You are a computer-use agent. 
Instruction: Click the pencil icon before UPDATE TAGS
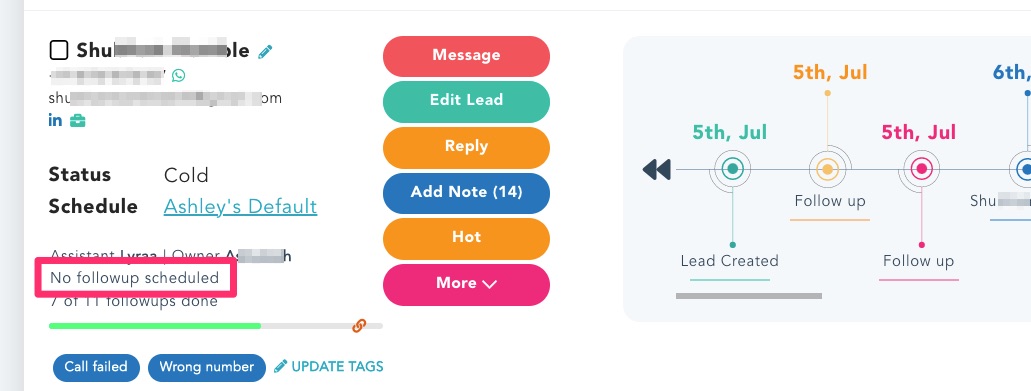pyautogui.click(x=281, y=366)
